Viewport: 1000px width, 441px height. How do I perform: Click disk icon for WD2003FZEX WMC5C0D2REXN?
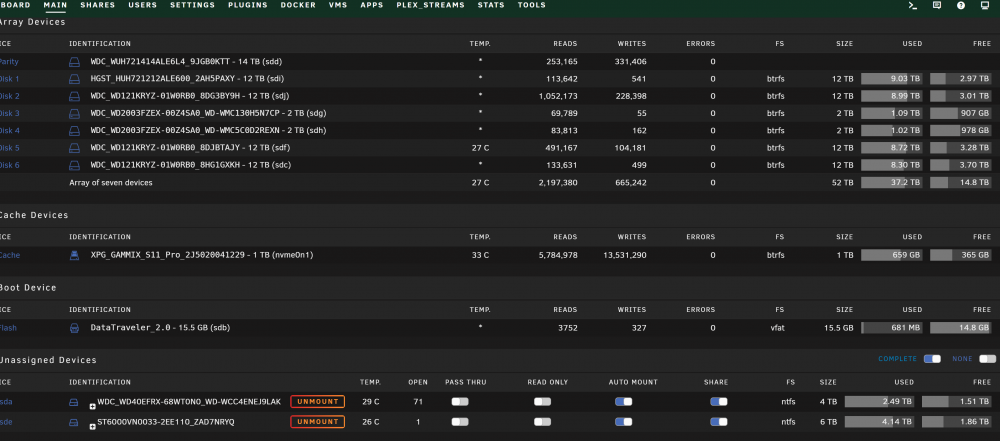coord(75,131)
